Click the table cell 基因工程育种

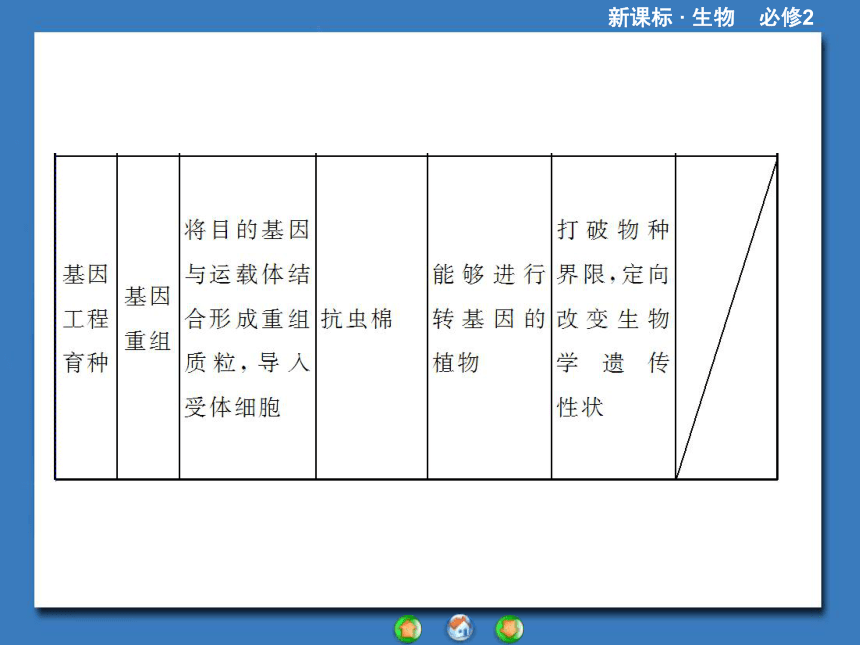tap(86, 318)
